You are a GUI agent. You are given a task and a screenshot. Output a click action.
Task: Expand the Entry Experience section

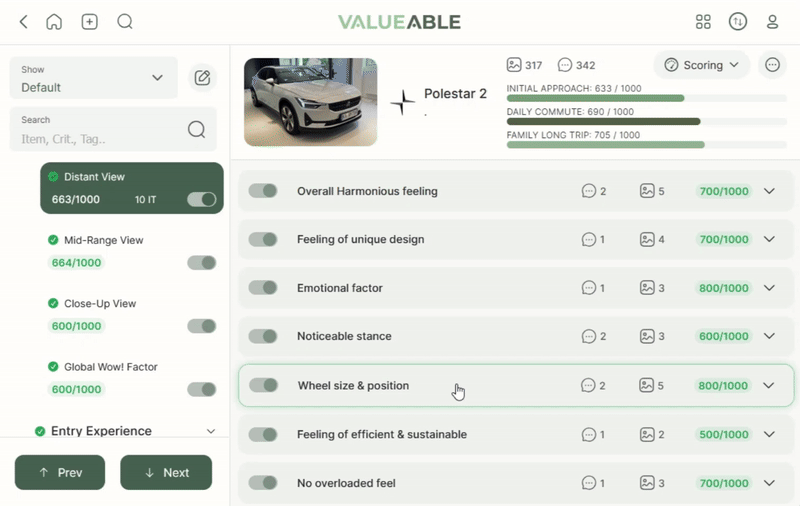click(x=211, y=431)
